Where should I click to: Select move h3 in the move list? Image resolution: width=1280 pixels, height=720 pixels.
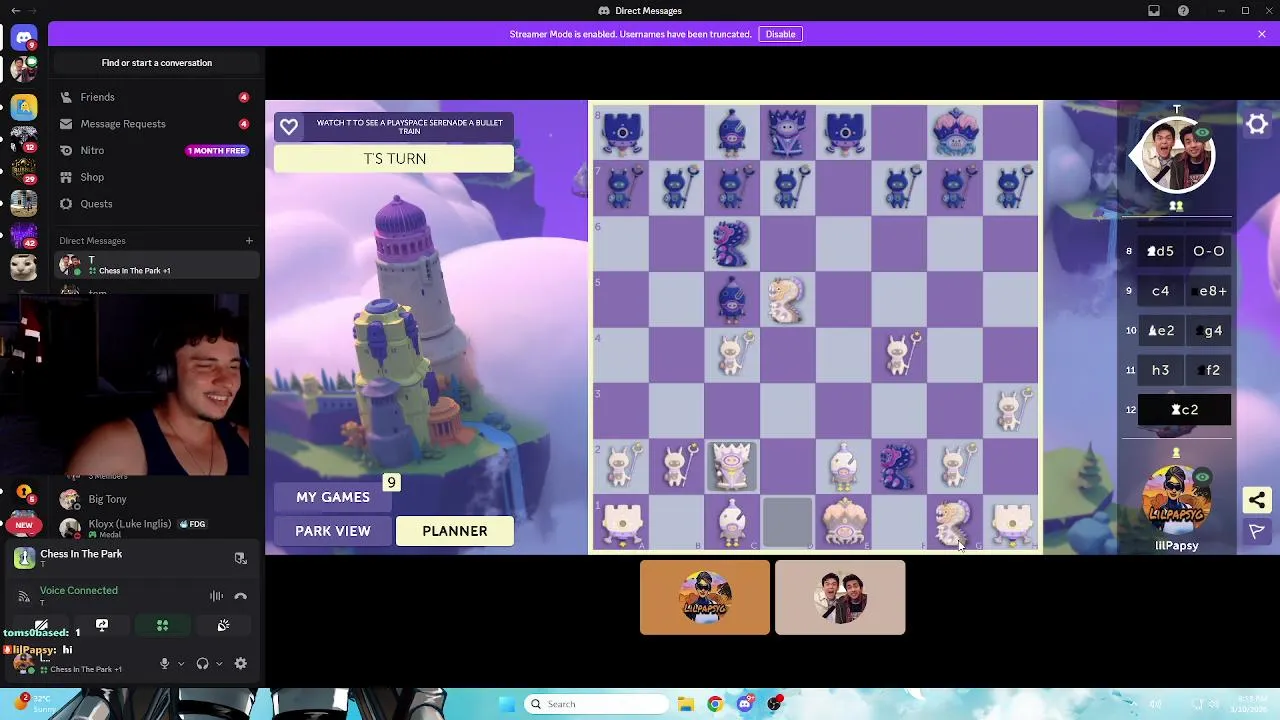(x=1160, y=370)
